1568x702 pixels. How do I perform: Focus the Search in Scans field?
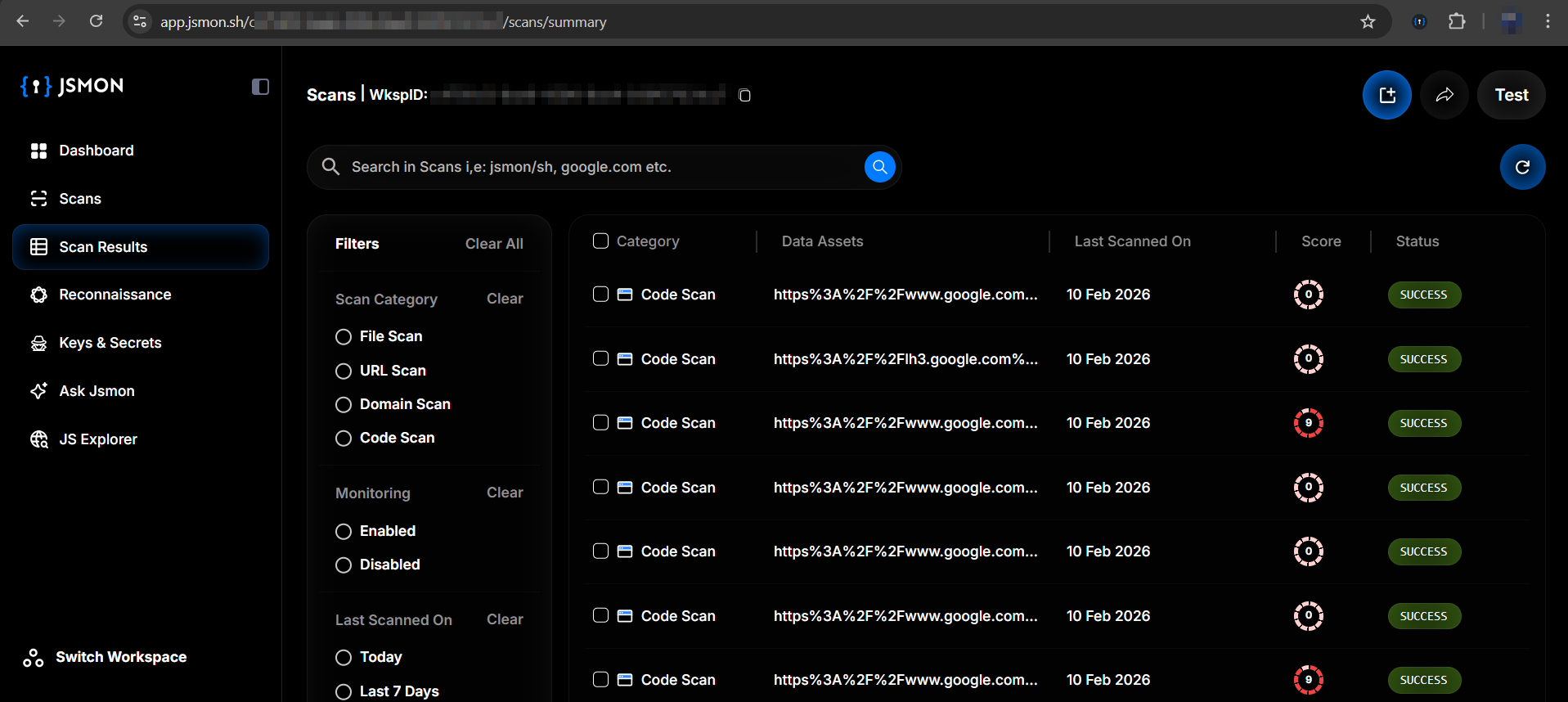(x=597, y=167)
